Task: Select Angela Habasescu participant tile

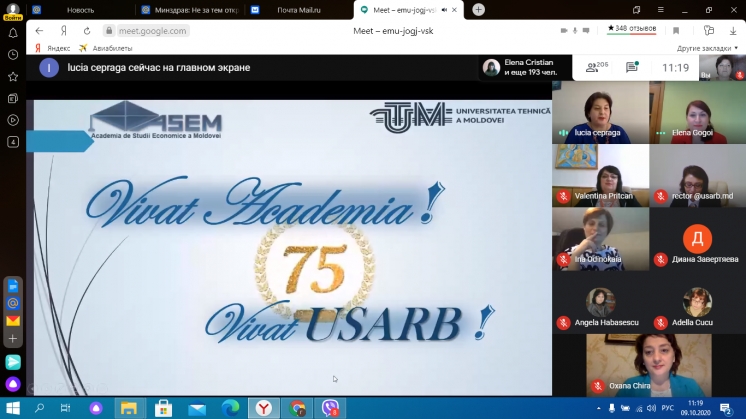Action: pyautogui.click(x=600, y=302)
